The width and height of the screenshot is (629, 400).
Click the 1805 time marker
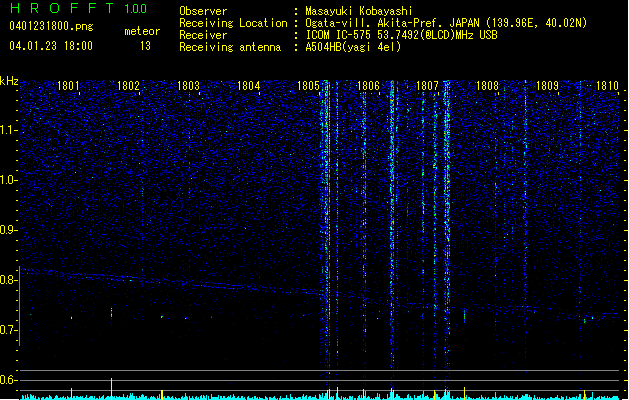tap(308, 85)
